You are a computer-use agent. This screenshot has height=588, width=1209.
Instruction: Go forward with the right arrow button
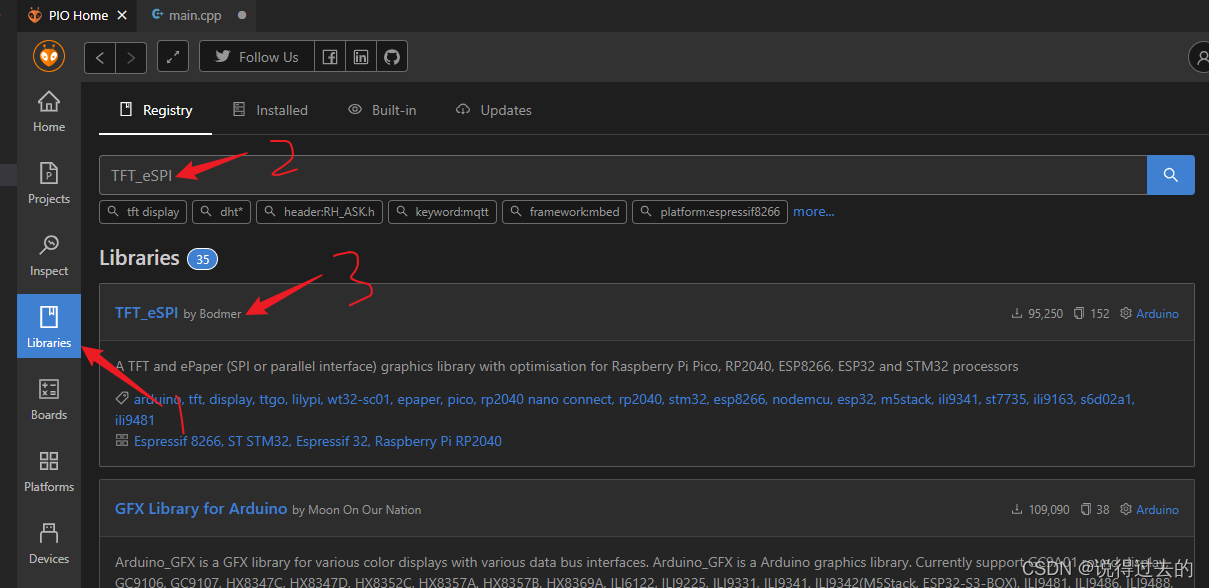click(x=131, y=57)
